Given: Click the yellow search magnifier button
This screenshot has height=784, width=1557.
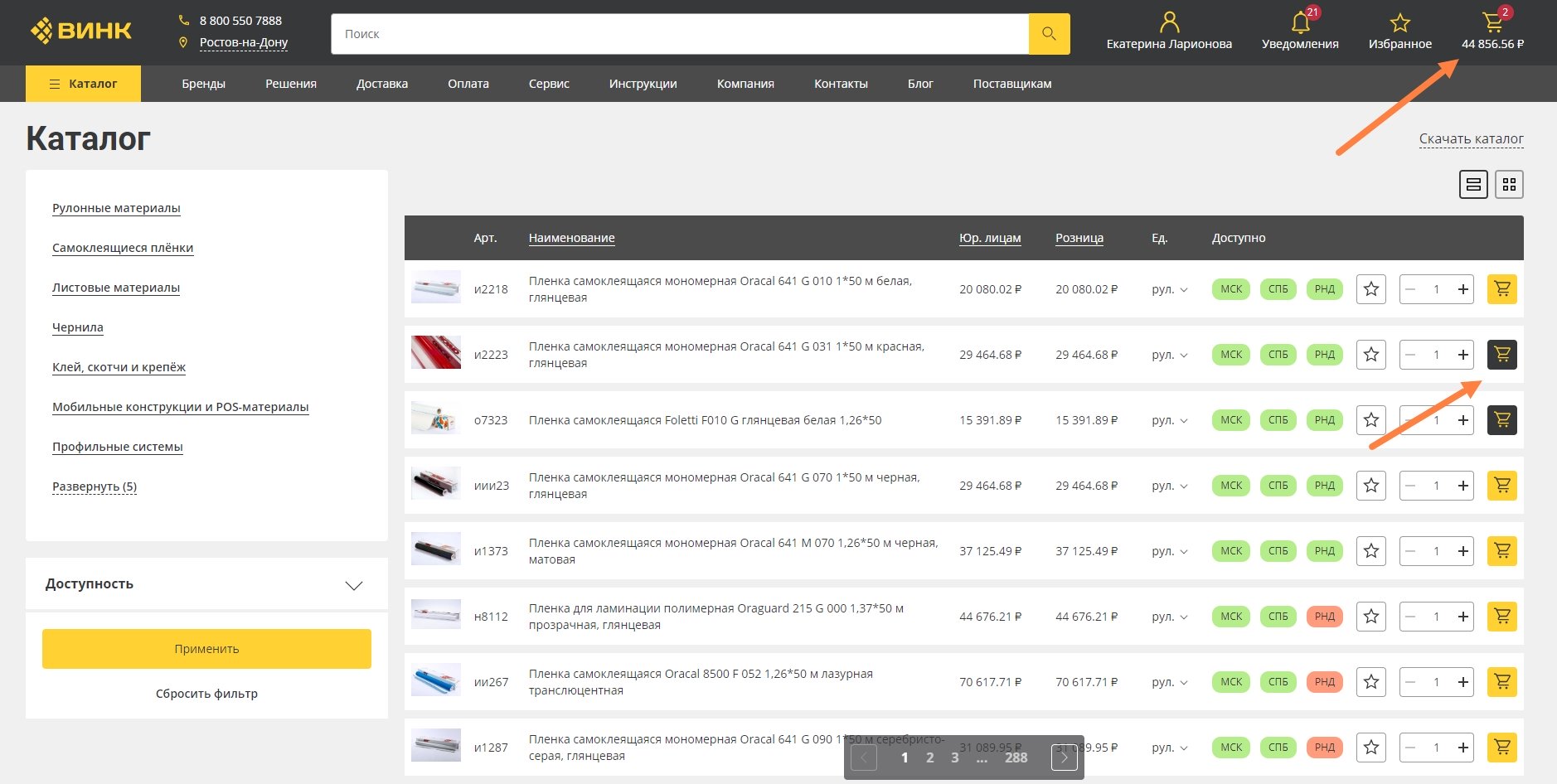Looking at the screenshot, I should [x=1049, y=34].
